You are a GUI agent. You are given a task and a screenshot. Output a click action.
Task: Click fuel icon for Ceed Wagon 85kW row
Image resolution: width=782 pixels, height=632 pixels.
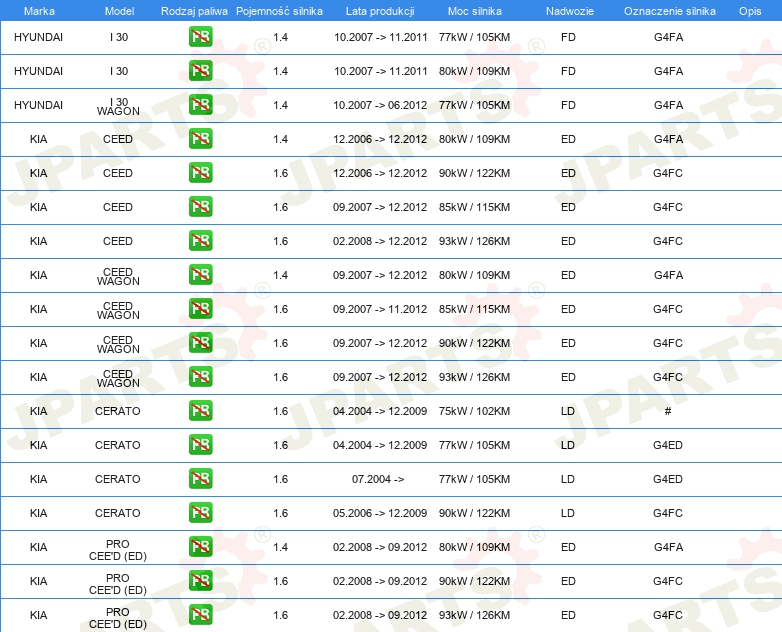(200, 309)
